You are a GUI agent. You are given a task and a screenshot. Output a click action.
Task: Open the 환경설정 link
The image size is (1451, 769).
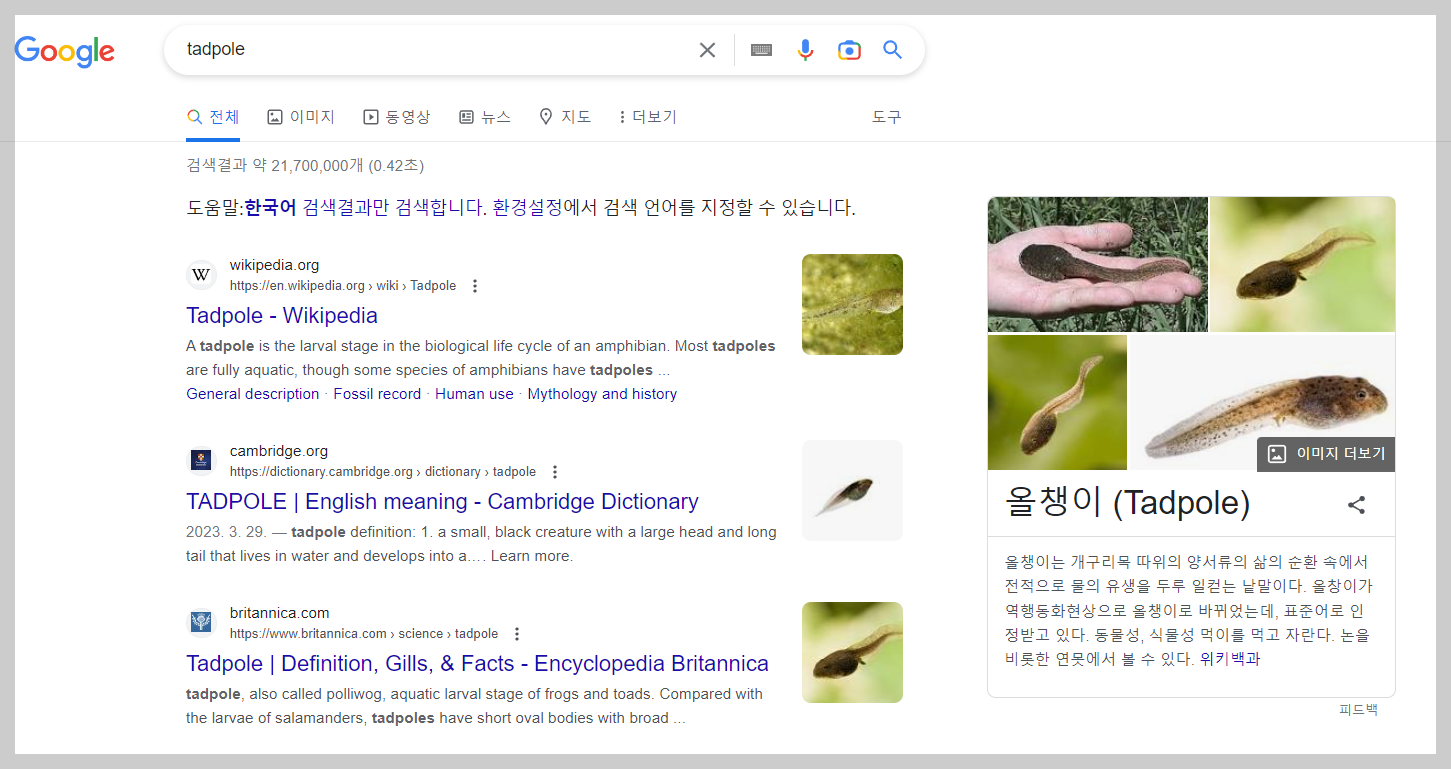527,208
